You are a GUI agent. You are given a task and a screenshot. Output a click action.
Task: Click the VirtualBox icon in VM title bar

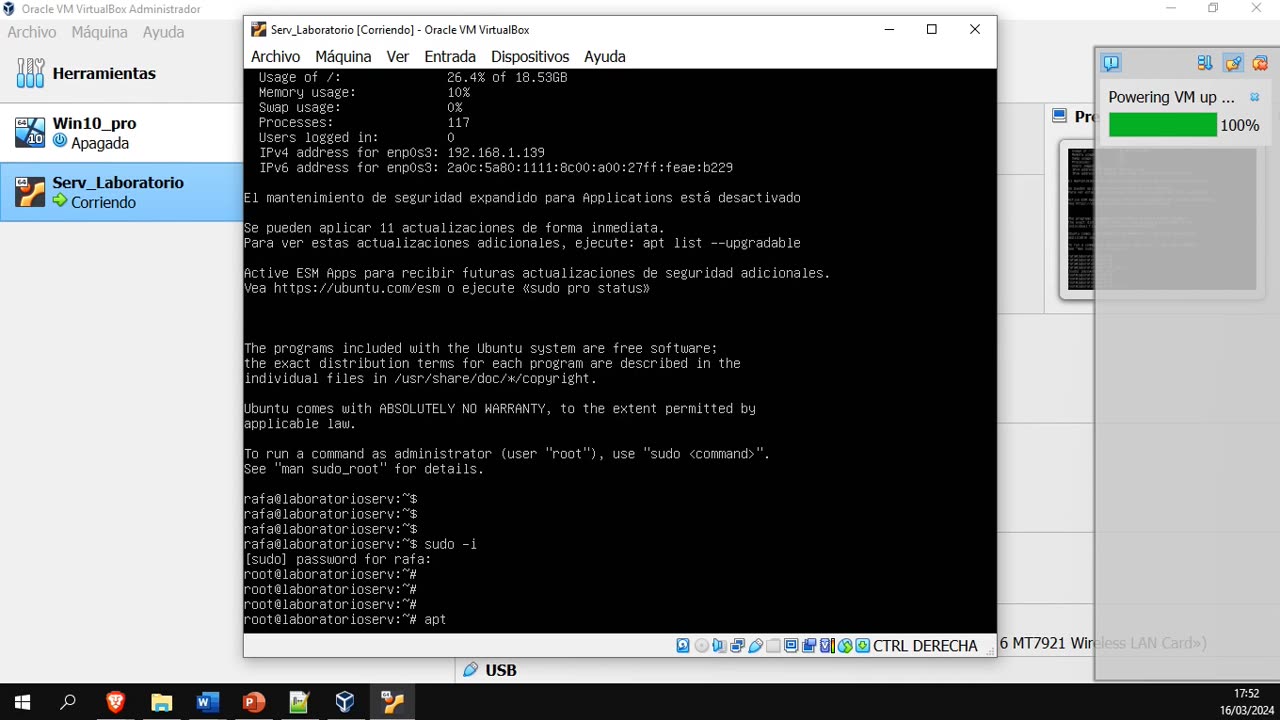pyautogui.click(x=258, y=30)
